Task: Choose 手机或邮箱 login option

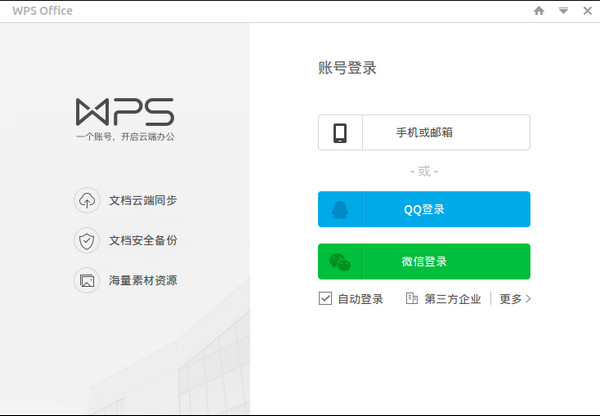Action: (424, 132)
